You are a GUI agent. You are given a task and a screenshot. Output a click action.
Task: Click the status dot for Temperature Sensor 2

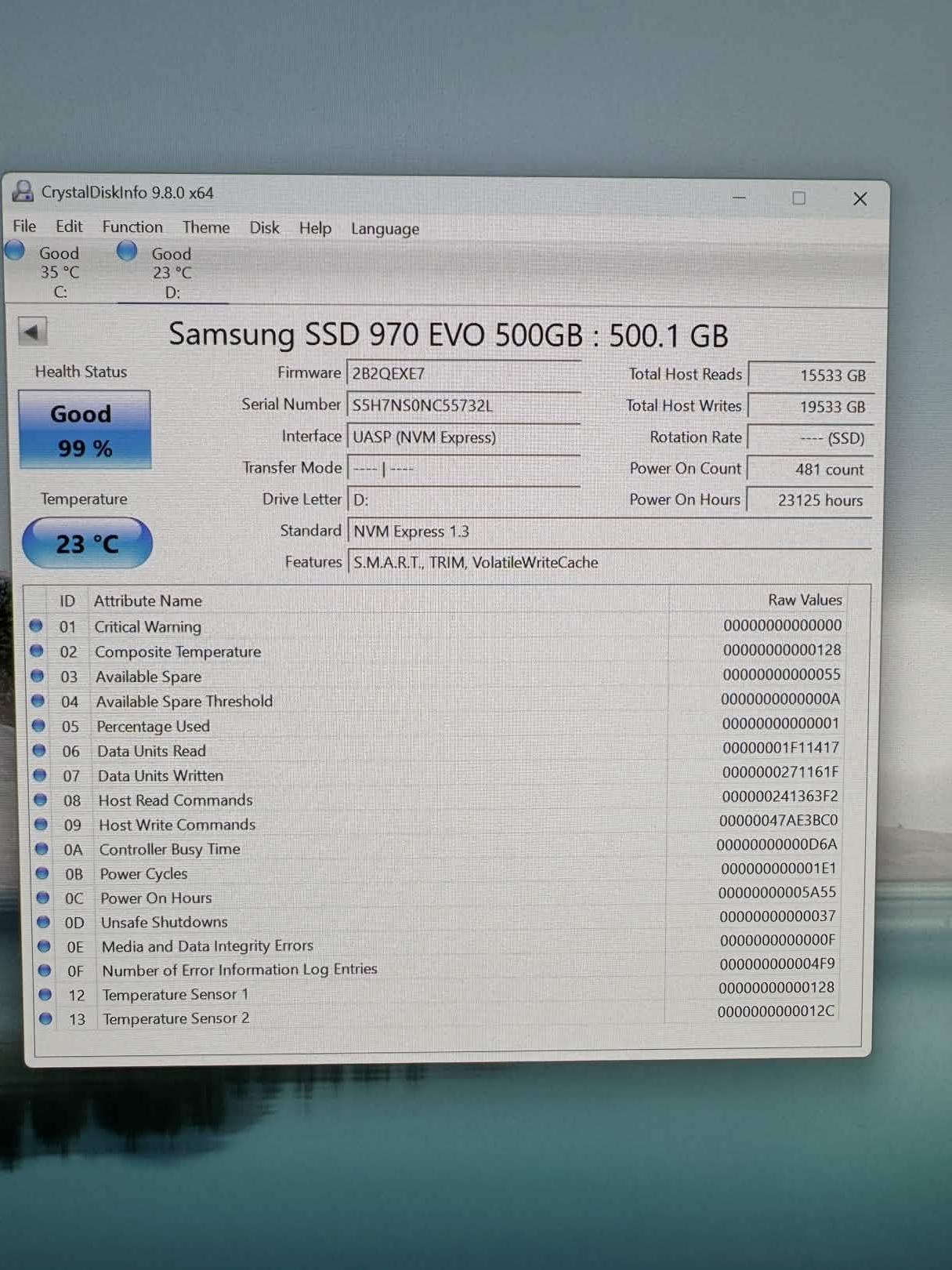tap(46, 1019)
